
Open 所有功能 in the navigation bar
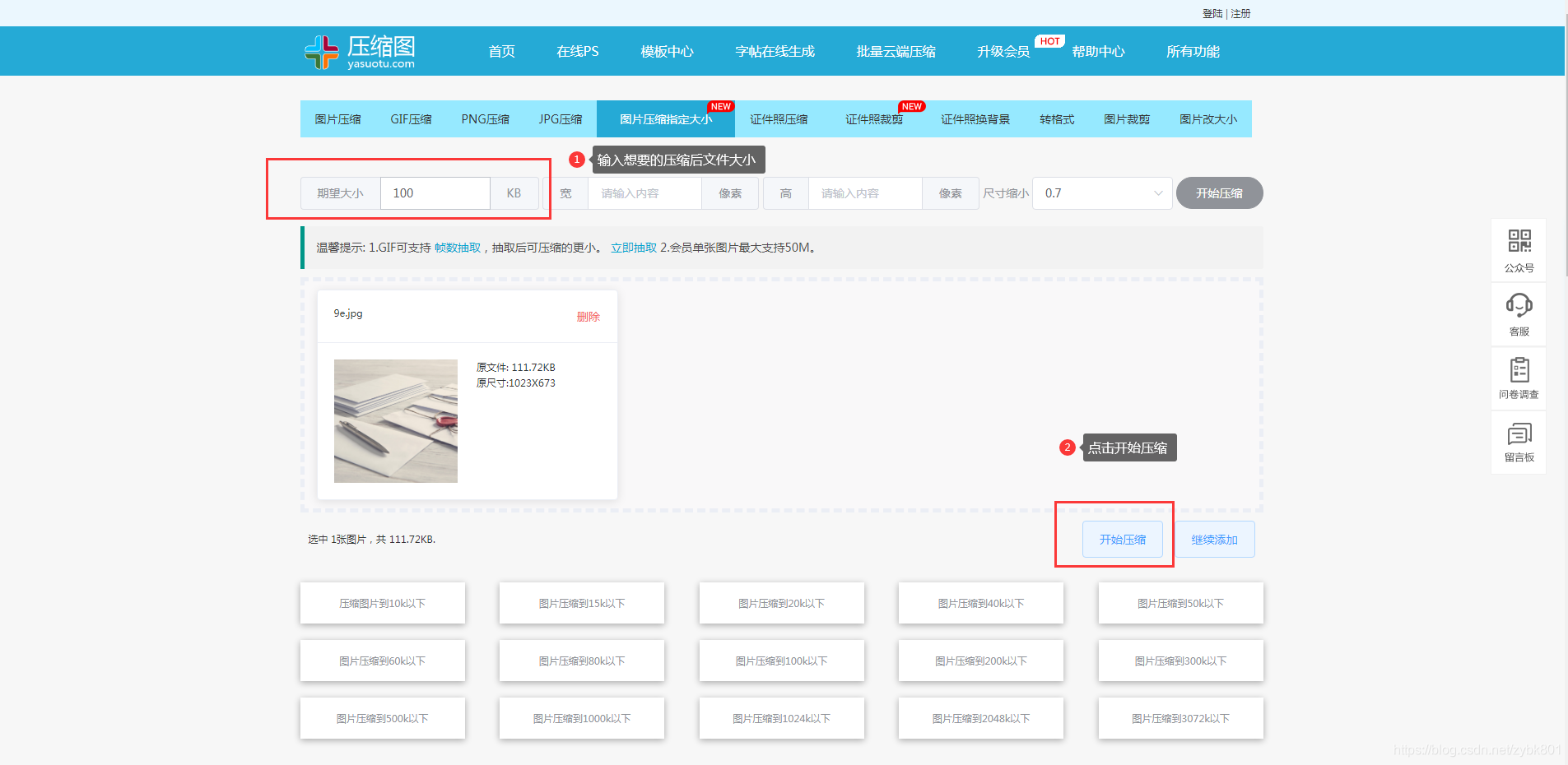click(1193, 51)
